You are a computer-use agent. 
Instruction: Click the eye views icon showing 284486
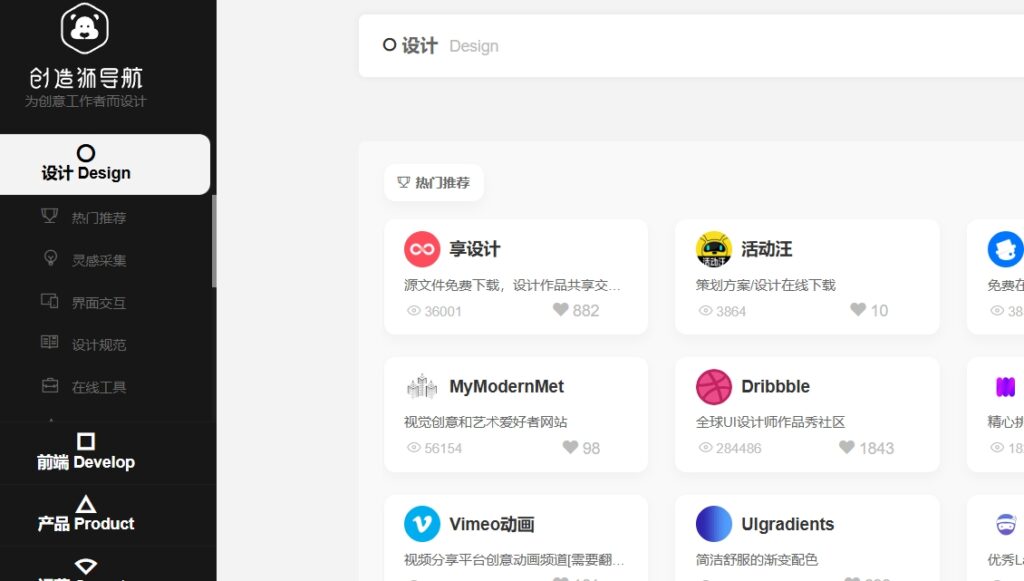(x=705, y=448)
